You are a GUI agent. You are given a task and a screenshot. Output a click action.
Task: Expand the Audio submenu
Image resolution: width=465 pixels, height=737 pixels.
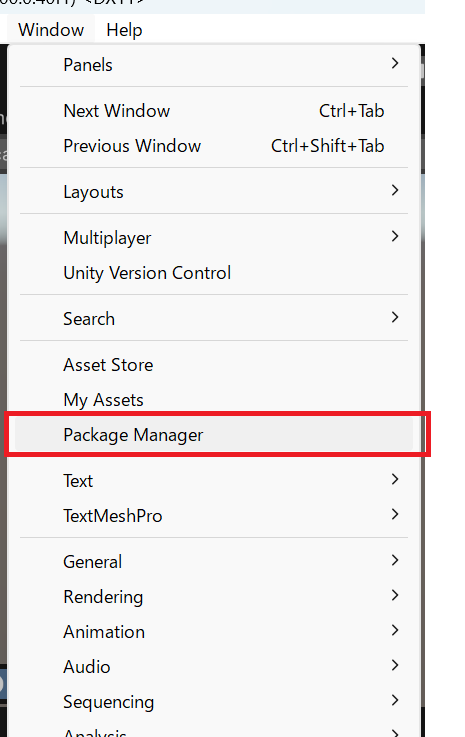[214, 666]
